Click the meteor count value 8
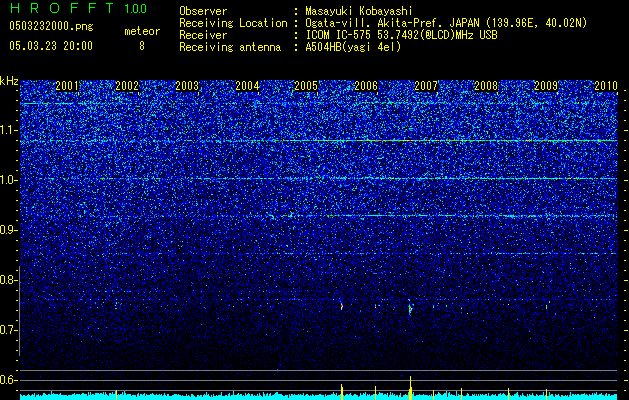Screen dimensions: 629x400 tap(142, 46)
